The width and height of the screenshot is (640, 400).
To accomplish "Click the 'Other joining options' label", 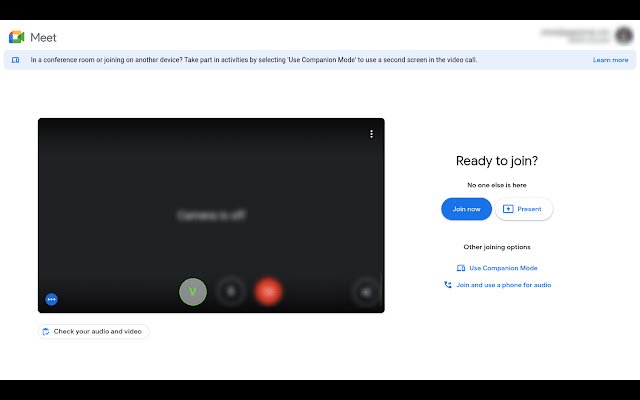I will pos(497,247).
